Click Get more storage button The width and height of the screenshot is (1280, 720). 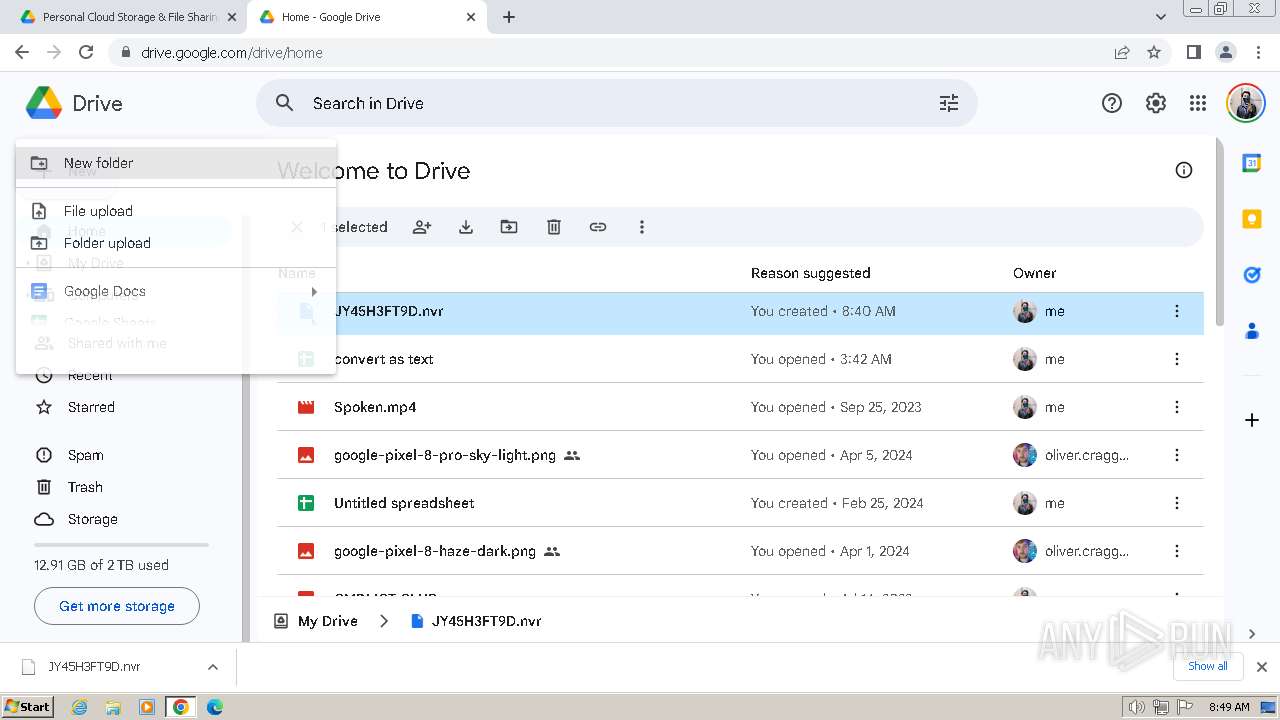tap(117, 606)
